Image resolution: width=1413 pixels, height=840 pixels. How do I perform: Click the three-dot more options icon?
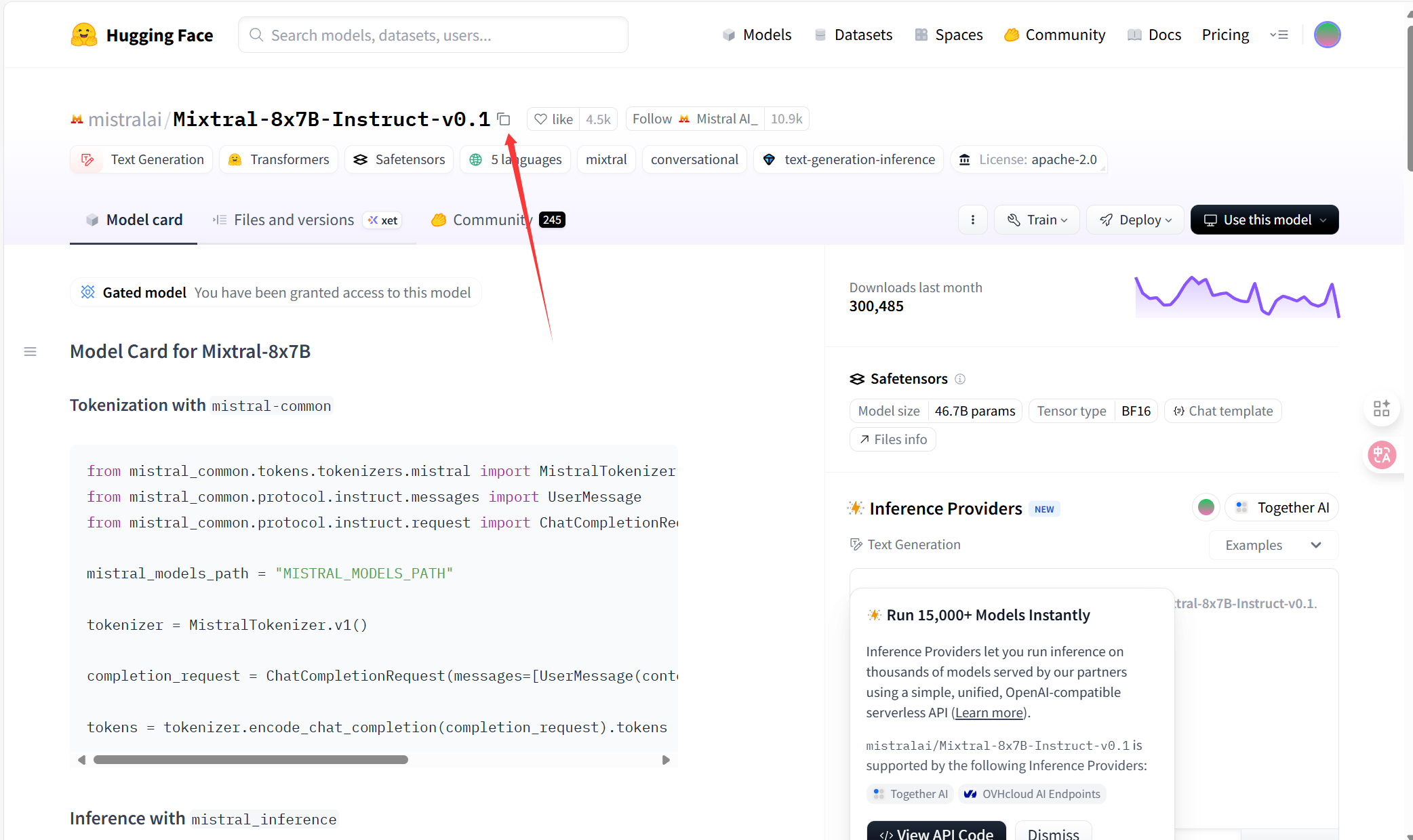(x=973, y=220)
